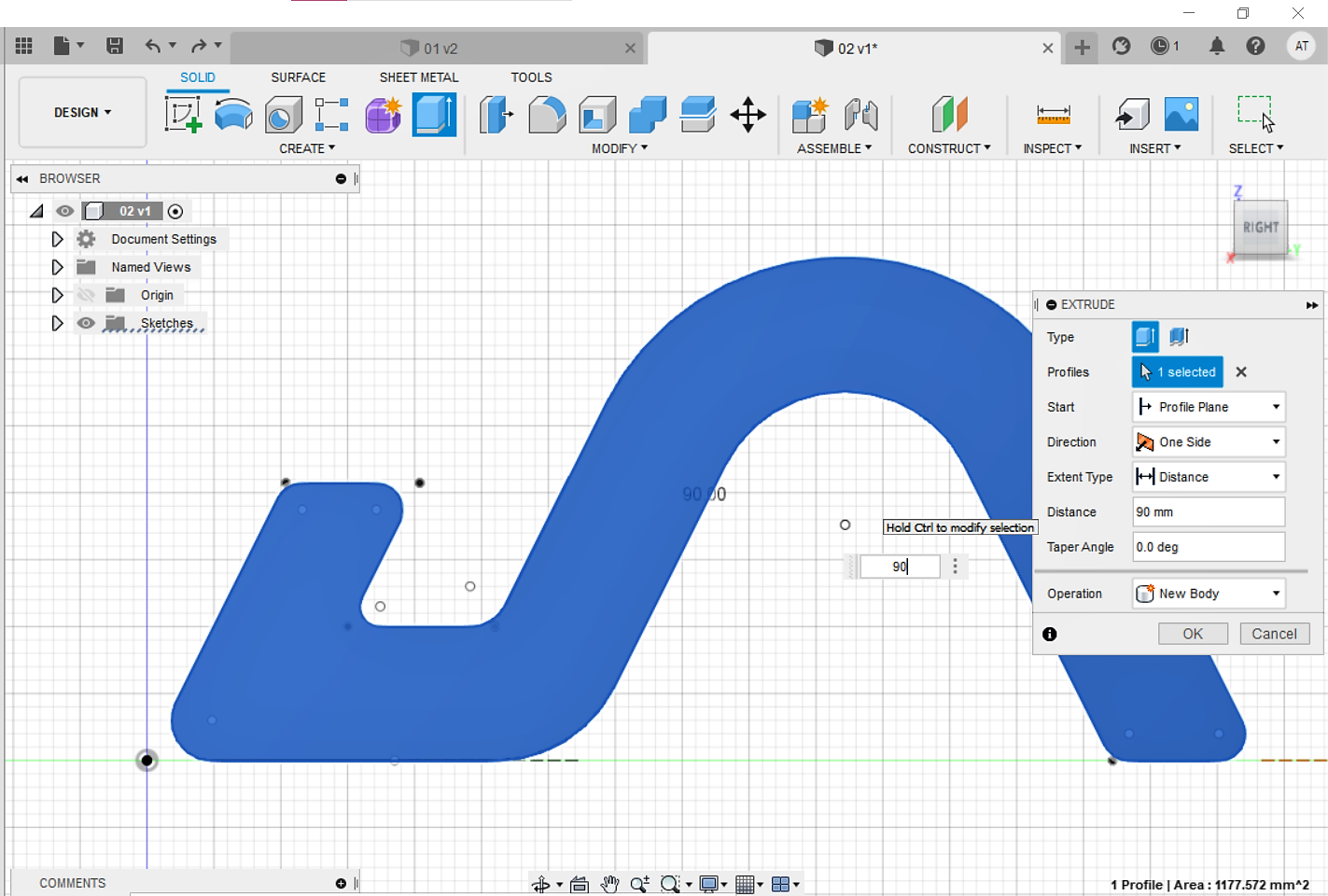Viewport: 1328px width, 896px height.
Task: Open the Operation New Body dropdown
Action: [1209, 594]
